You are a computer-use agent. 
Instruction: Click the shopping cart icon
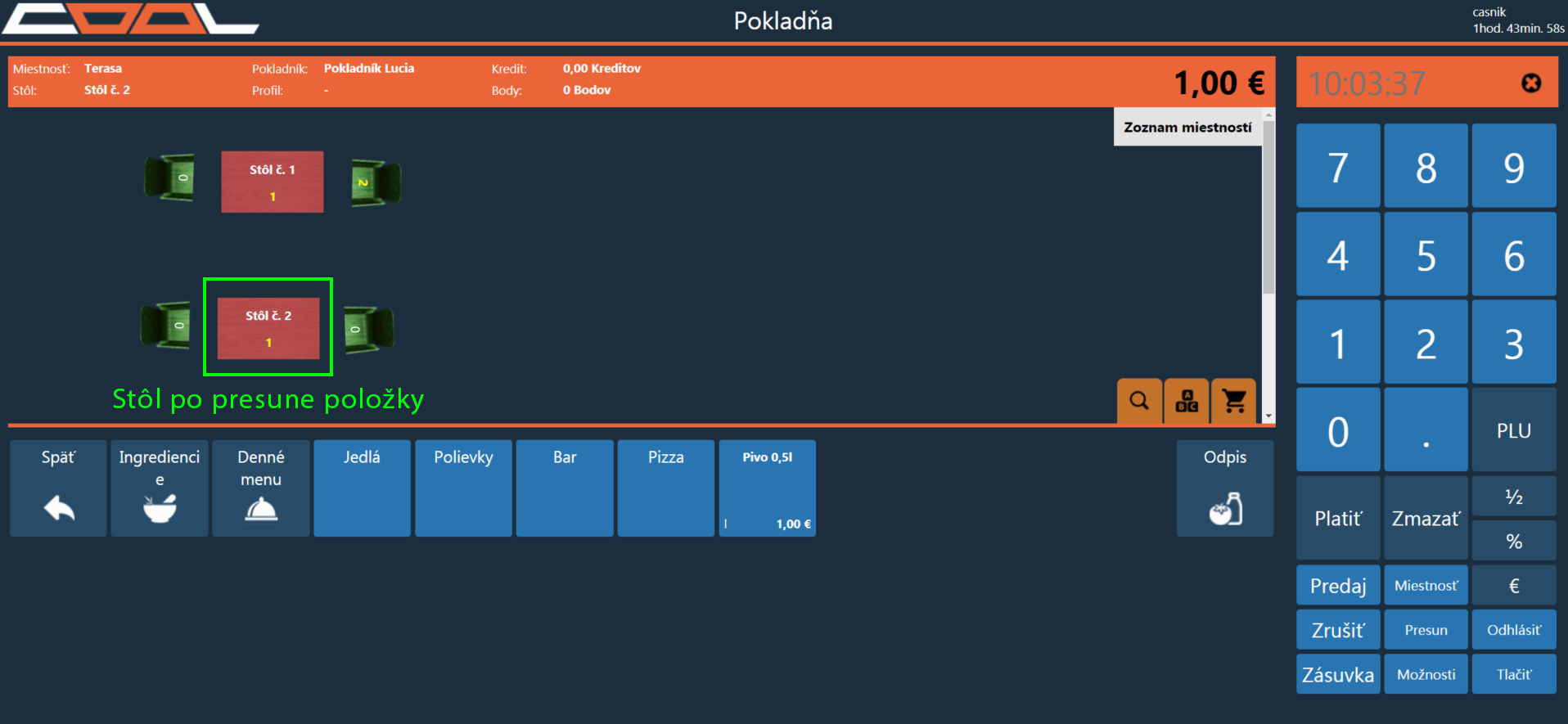(1233, 401)
